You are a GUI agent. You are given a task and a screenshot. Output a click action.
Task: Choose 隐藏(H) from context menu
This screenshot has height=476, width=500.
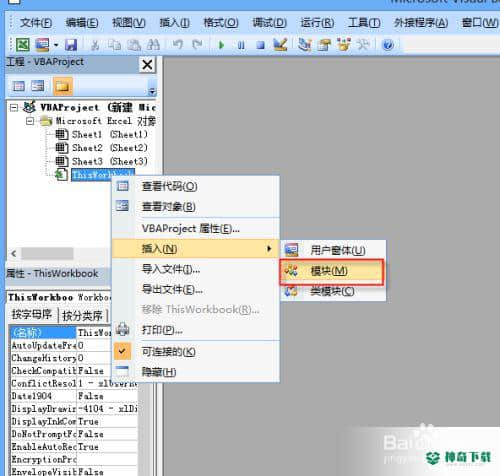[196, 371]
